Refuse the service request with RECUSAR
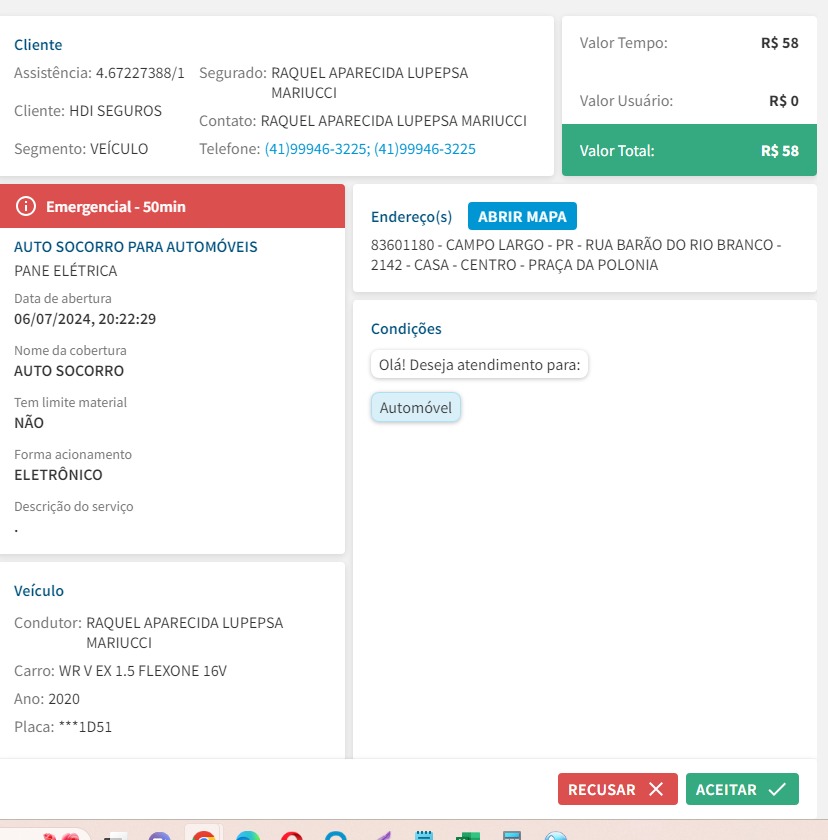828x840 pixels. 618,789
